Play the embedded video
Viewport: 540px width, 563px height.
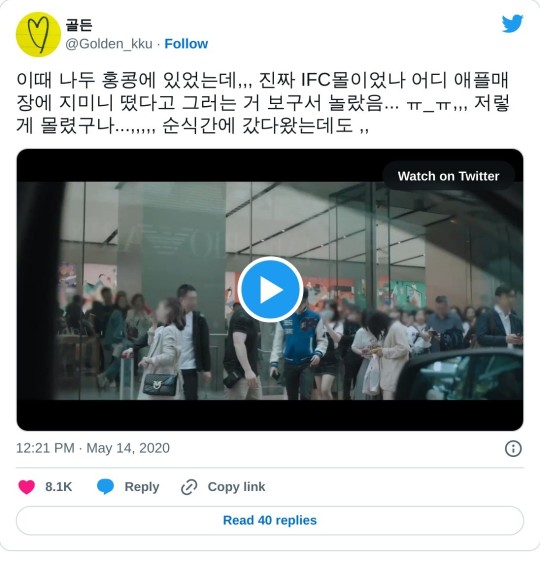[x=270, y=289]
